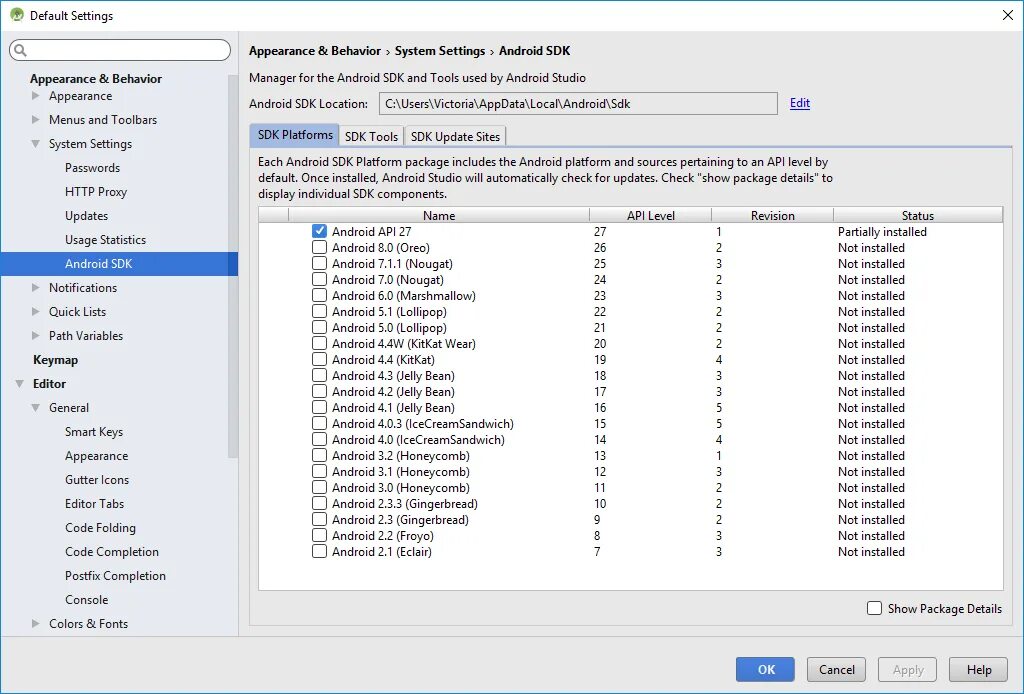Select the Android 4.3 (Jelly Bean) row name
Screen dimensions: 1024x694
tap(393, 375)
